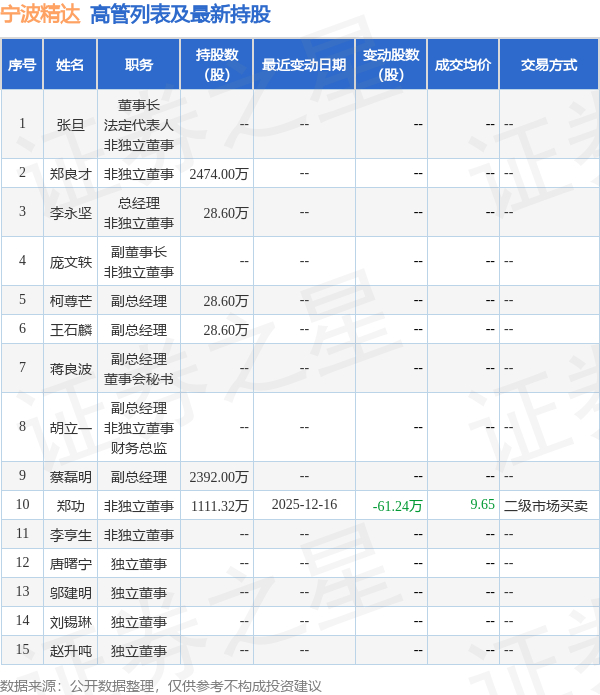This screenshot has width=600, height=695.
Task: Click 张旦's 法定代表人 position line
Action: (139, 125)
